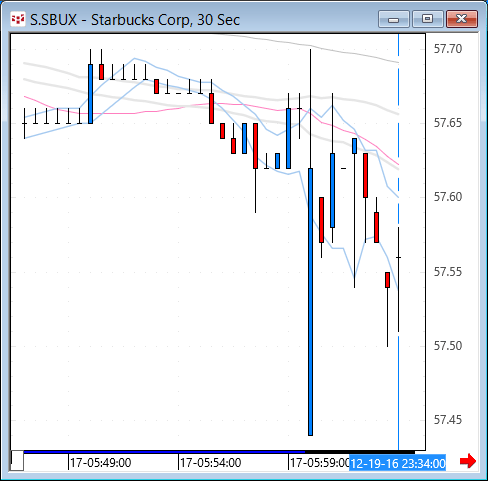Click the 57.45 price label

(448, 420)
